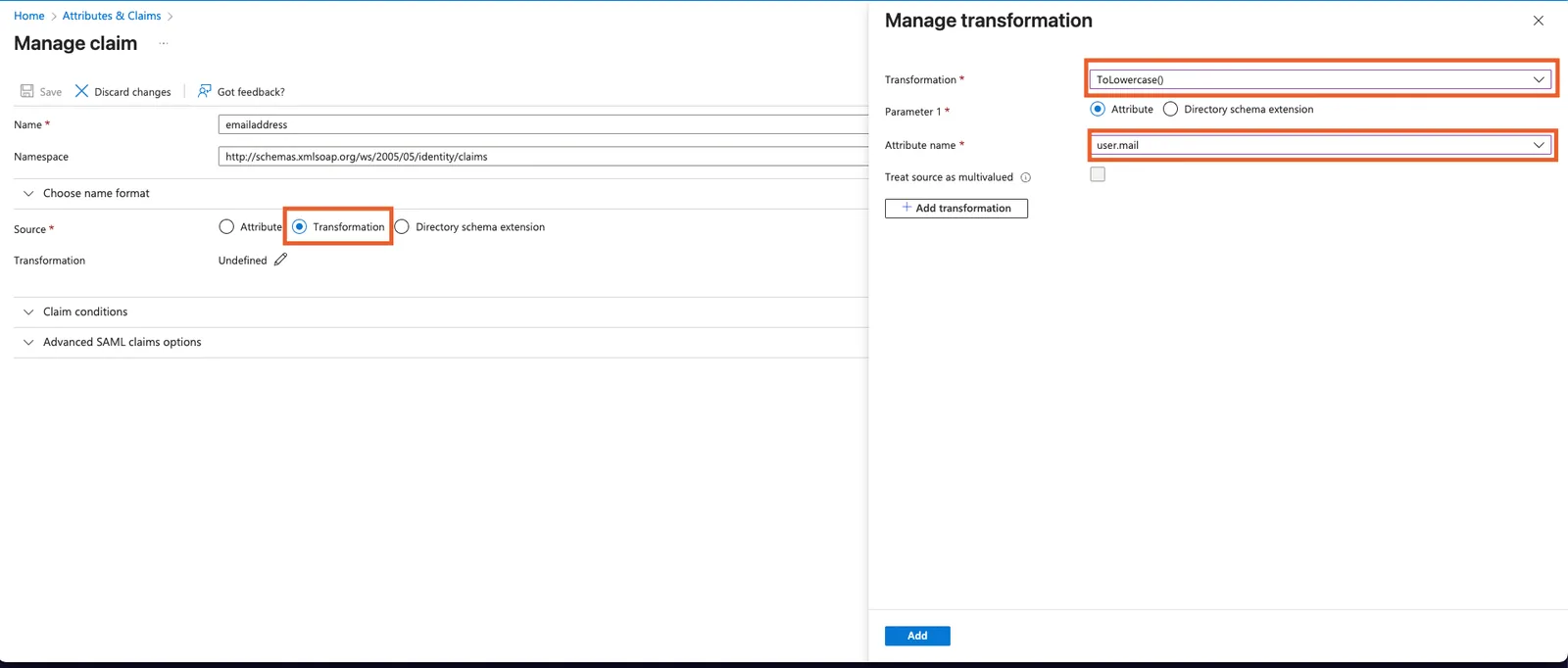Select the Transformation source radio button
Image resolution: width=1568 pixels, height=668 pixels.
pos(300,226)
